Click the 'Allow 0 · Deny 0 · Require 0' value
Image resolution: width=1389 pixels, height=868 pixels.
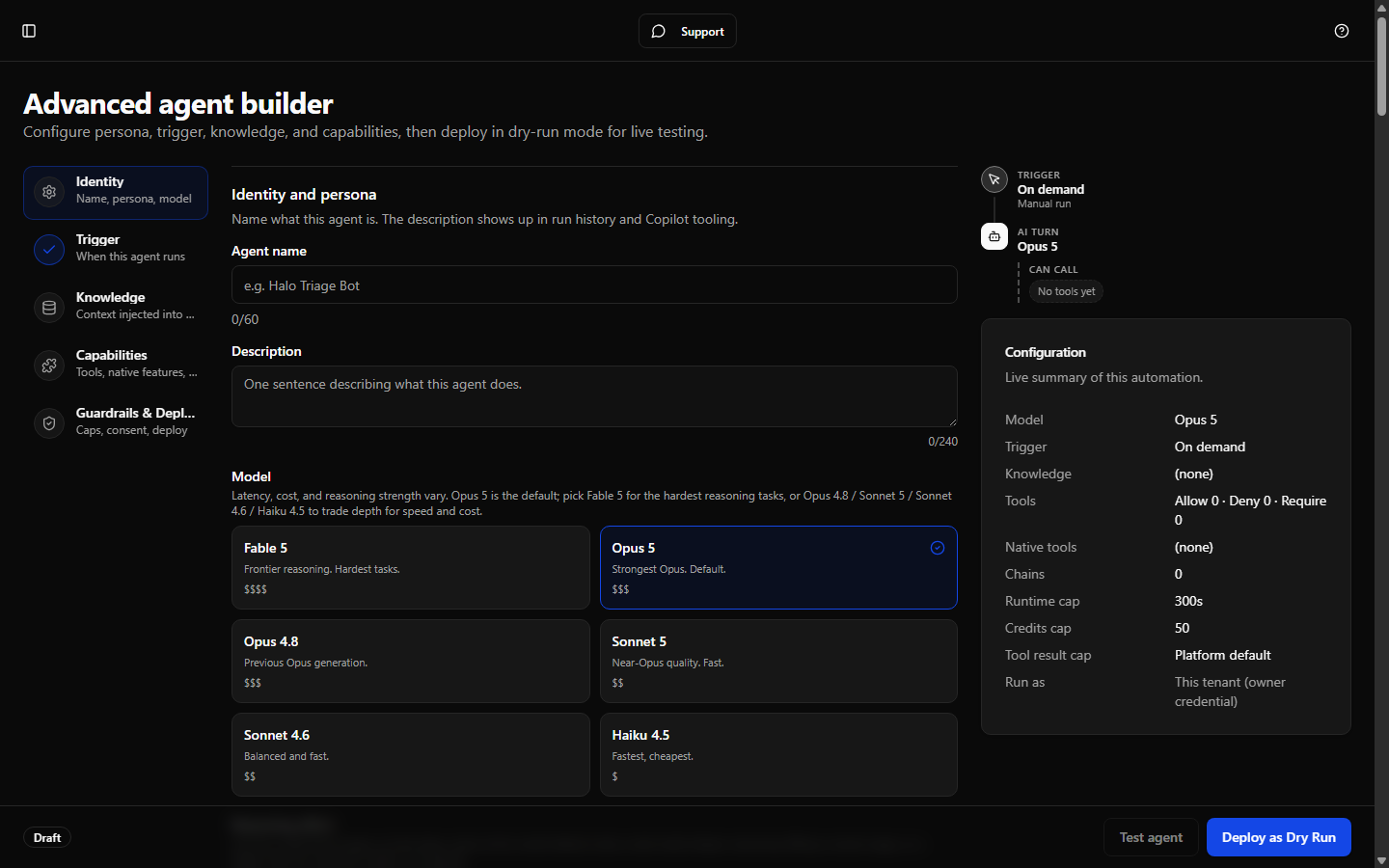tap(1250, 510)
